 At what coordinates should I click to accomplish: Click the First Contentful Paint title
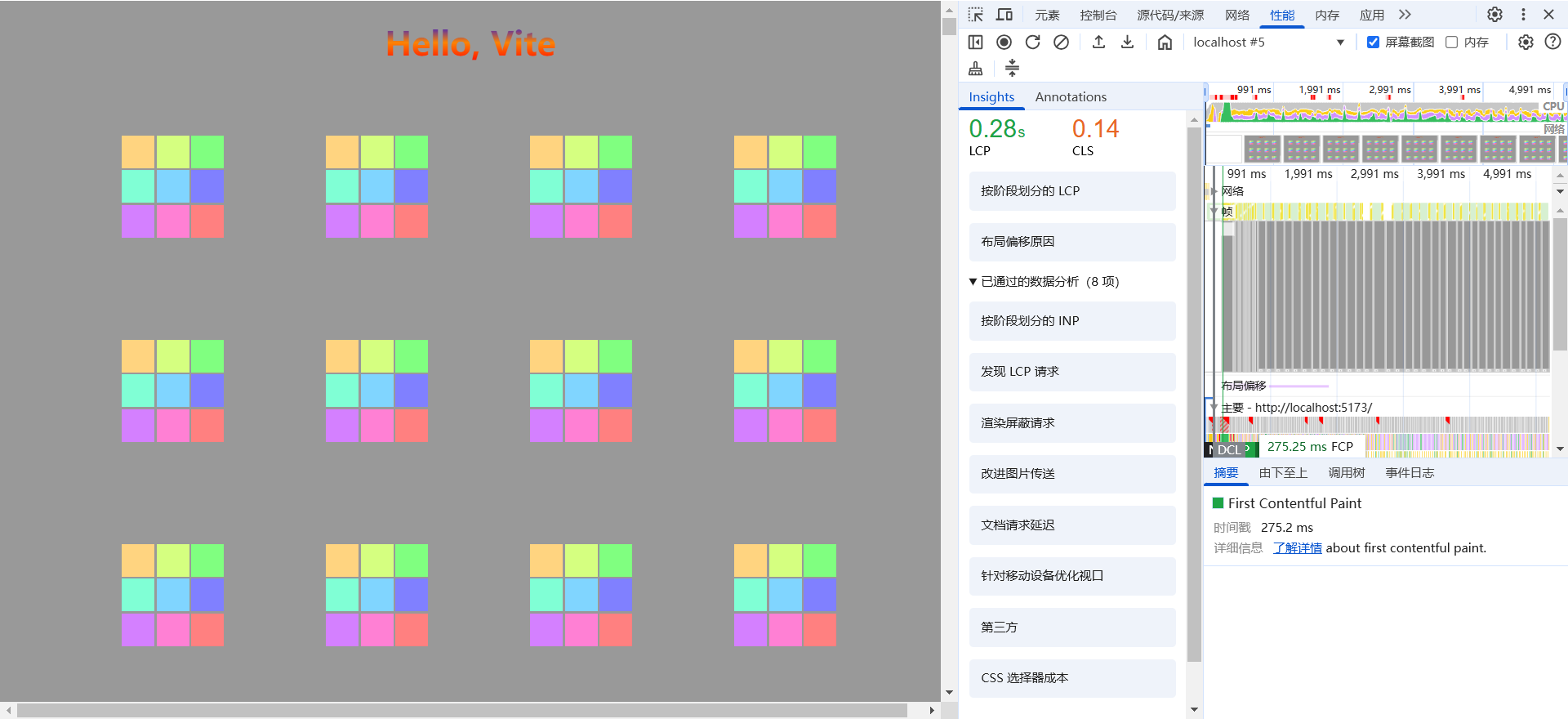(x=1294, y=503)
